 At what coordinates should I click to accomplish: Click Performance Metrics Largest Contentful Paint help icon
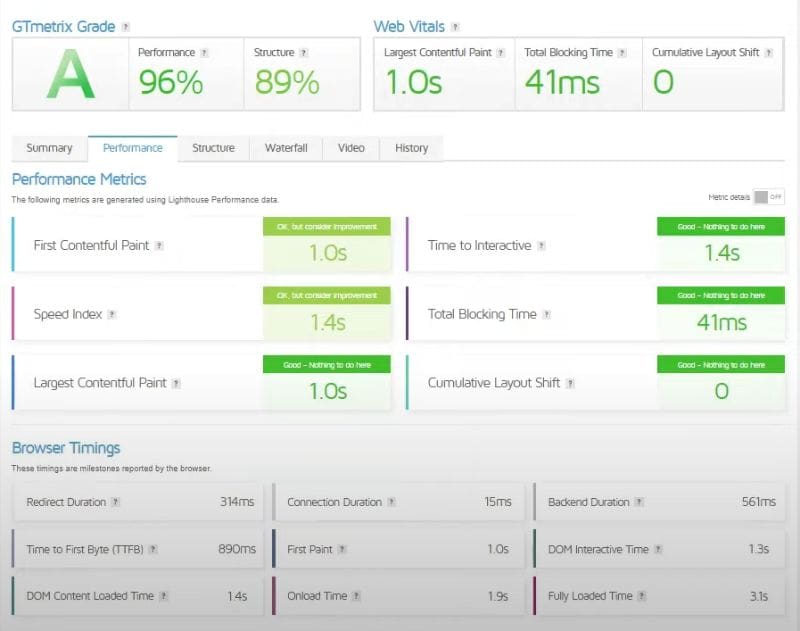pyautogui.click(x=176, y=383)
